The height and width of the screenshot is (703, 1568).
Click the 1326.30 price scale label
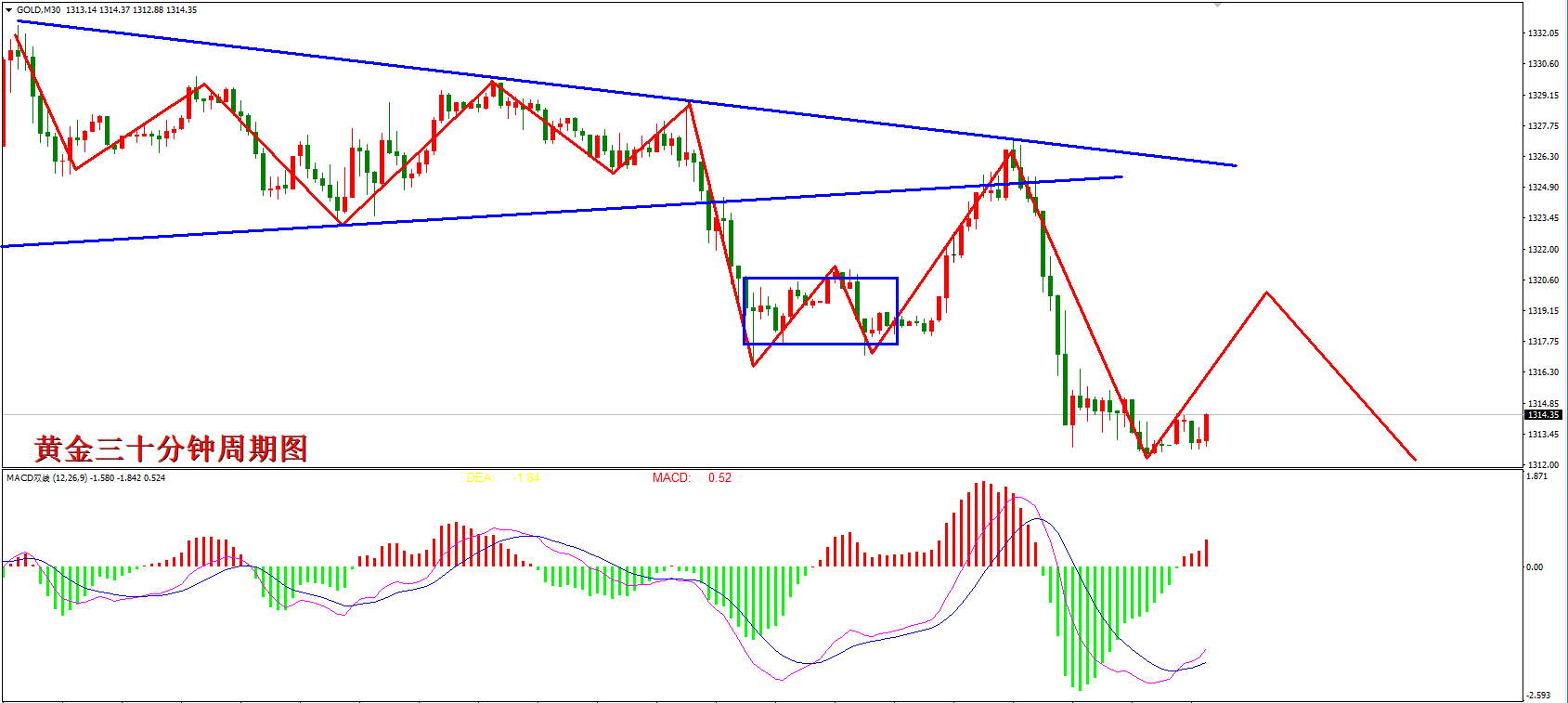click(x=1544, y=157)
